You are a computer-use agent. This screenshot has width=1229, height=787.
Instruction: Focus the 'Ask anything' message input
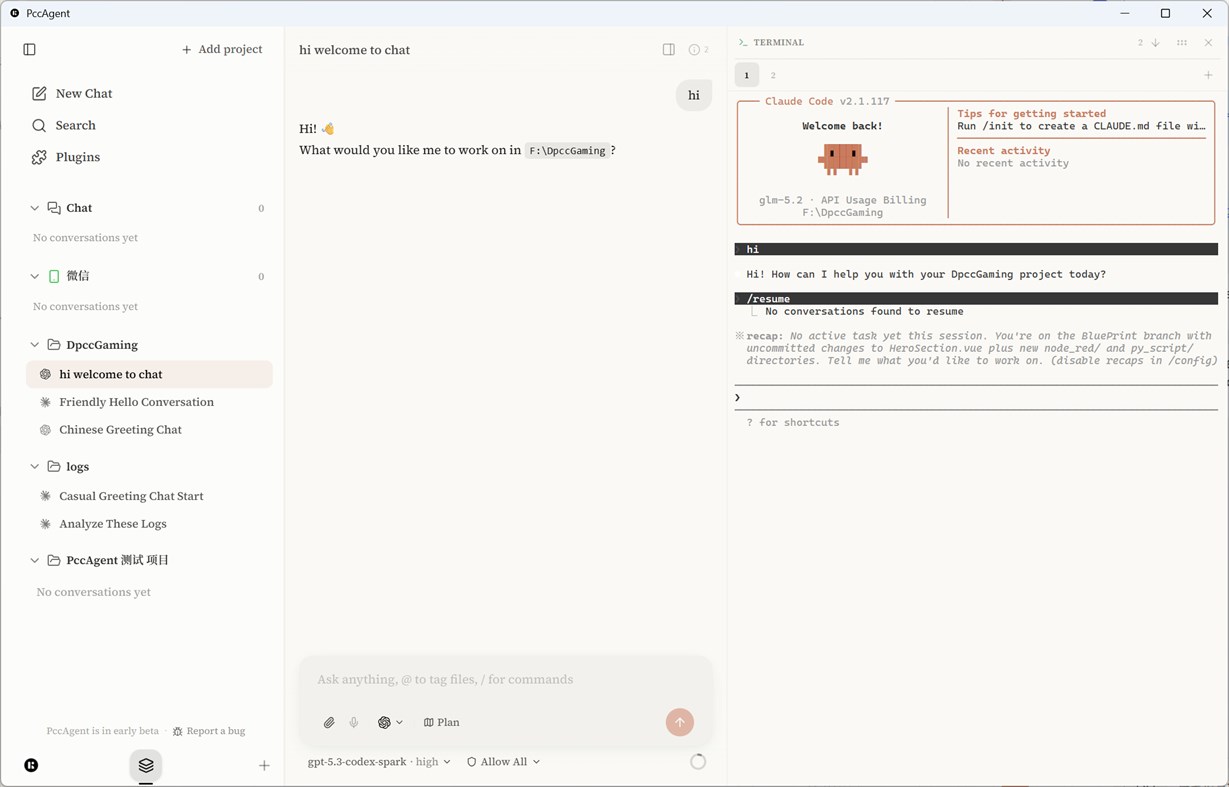pos(506,679)
